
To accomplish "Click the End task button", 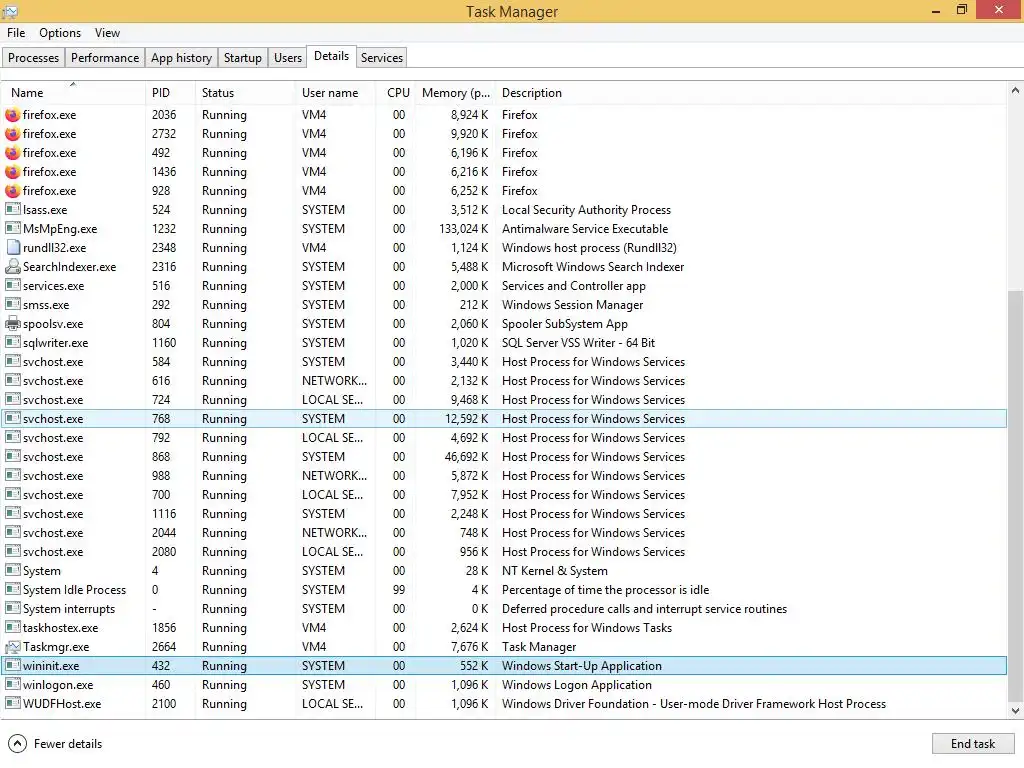I will (972, 744).
